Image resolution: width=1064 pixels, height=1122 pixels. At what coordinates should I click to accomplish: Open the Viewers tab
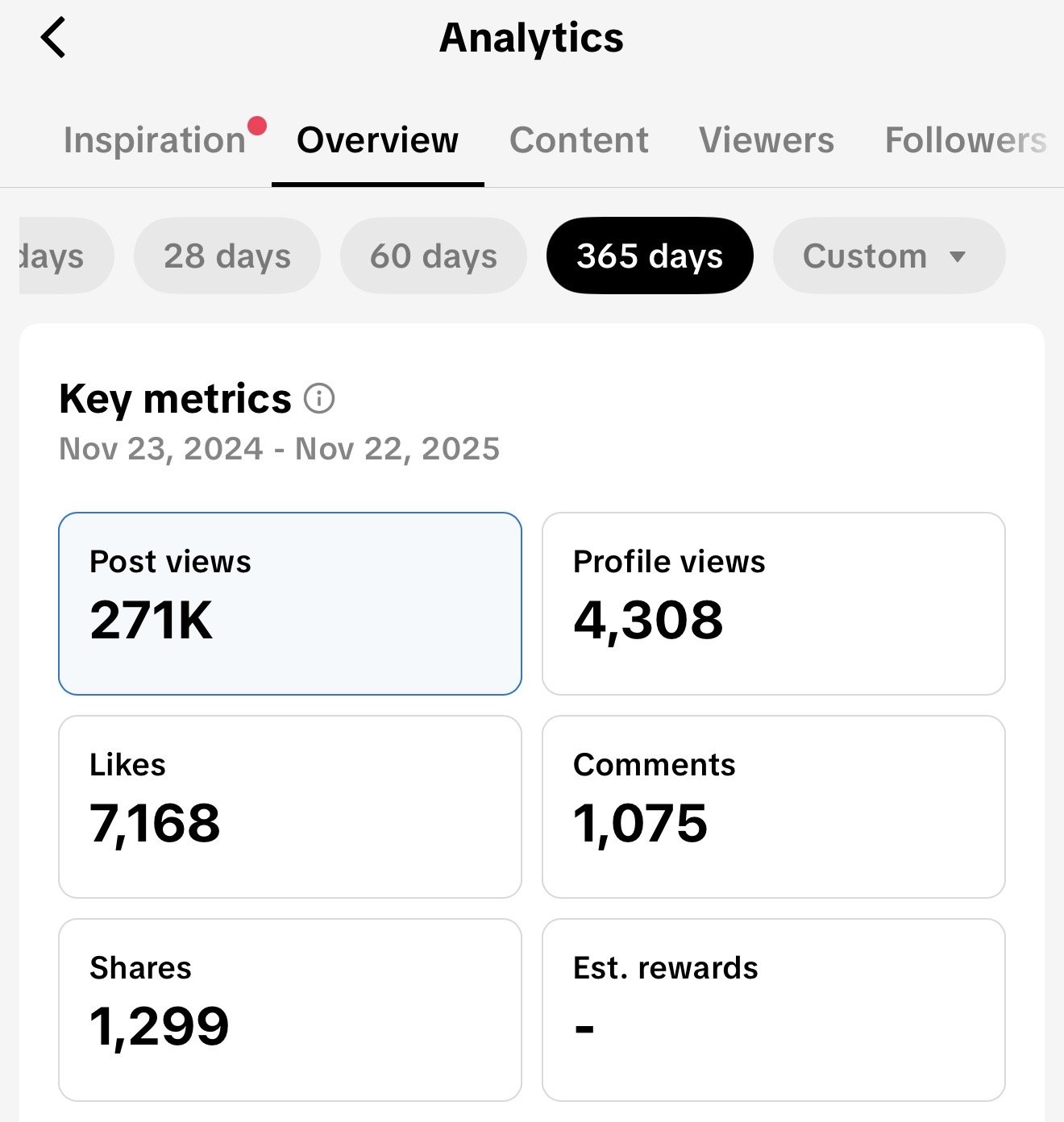[767, 140]
